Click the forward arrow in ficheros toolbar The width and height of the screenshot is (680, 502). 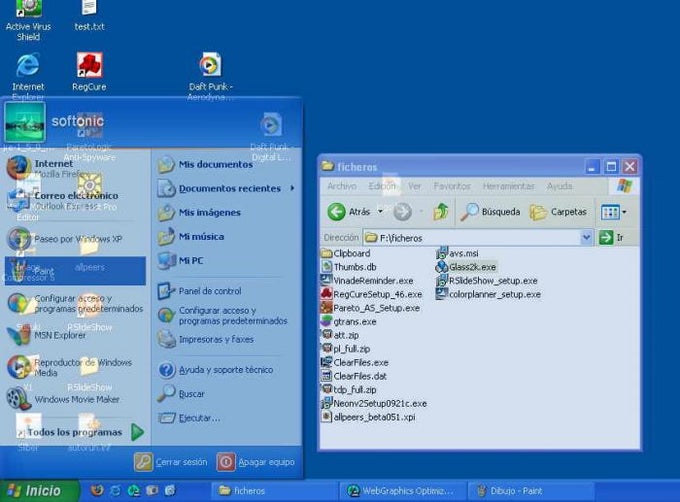click(x=402, y=212)
